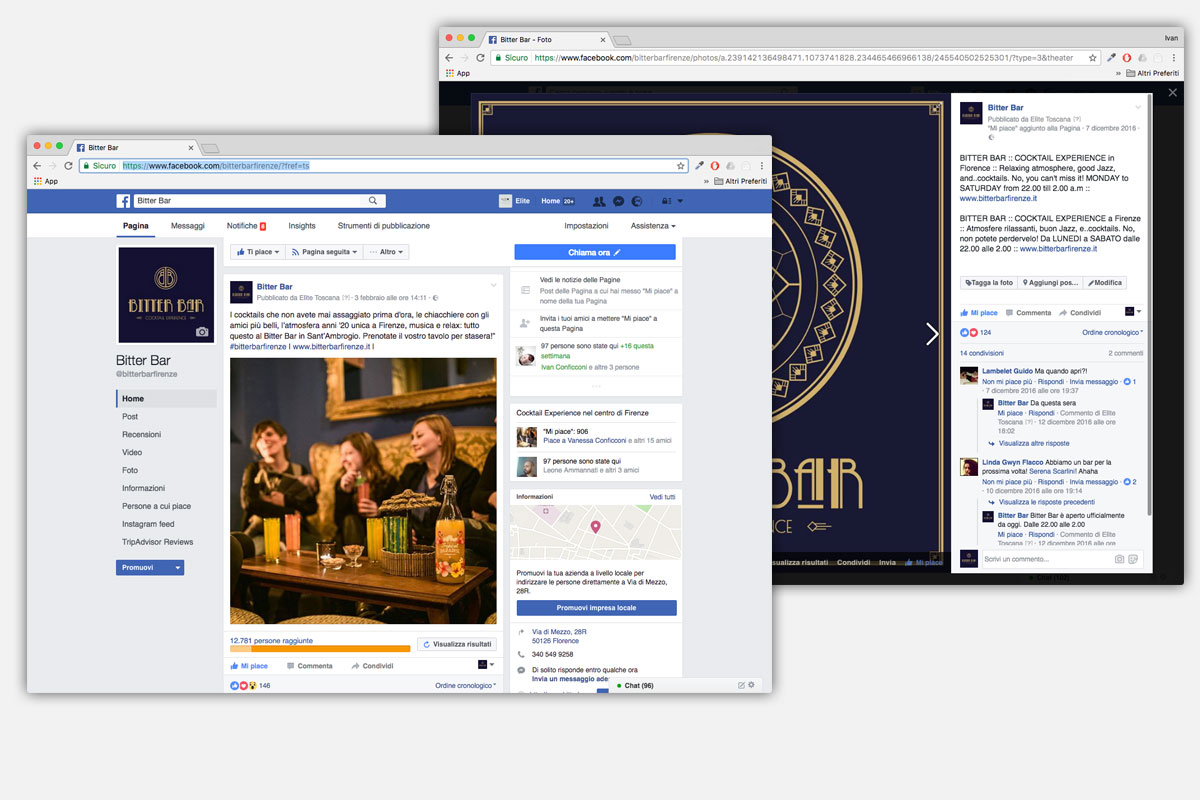Open Chrome menu in the Foto window
This screenshot has width=1200, height=800.
point(1174,58)
